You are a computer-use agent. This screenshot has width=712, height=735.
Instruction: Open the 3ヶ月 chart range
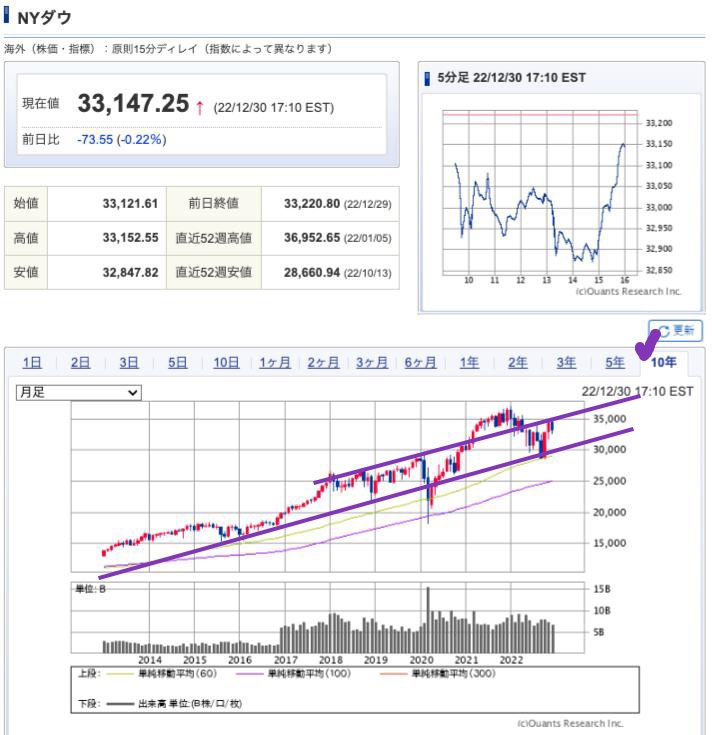[x=372, y=362]
